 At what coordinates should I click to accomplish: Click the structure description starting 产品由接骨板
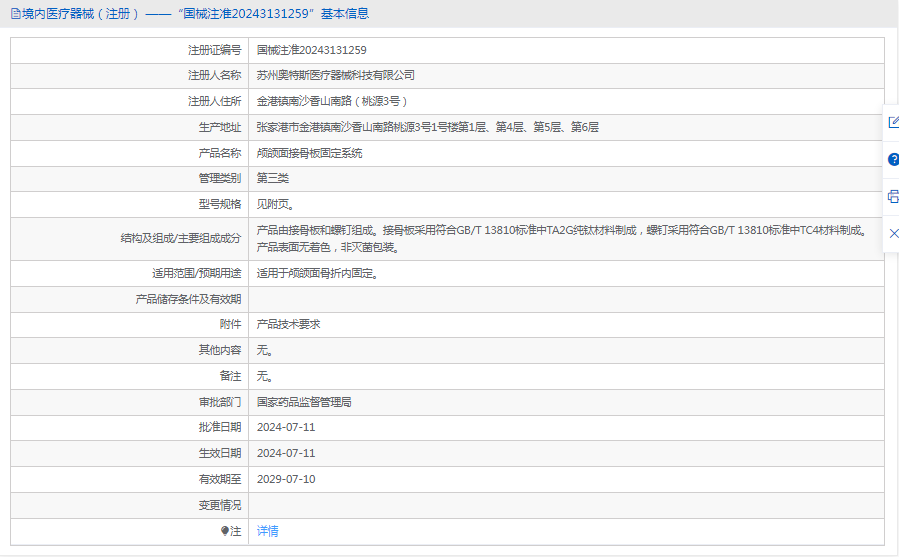[562, 239]
